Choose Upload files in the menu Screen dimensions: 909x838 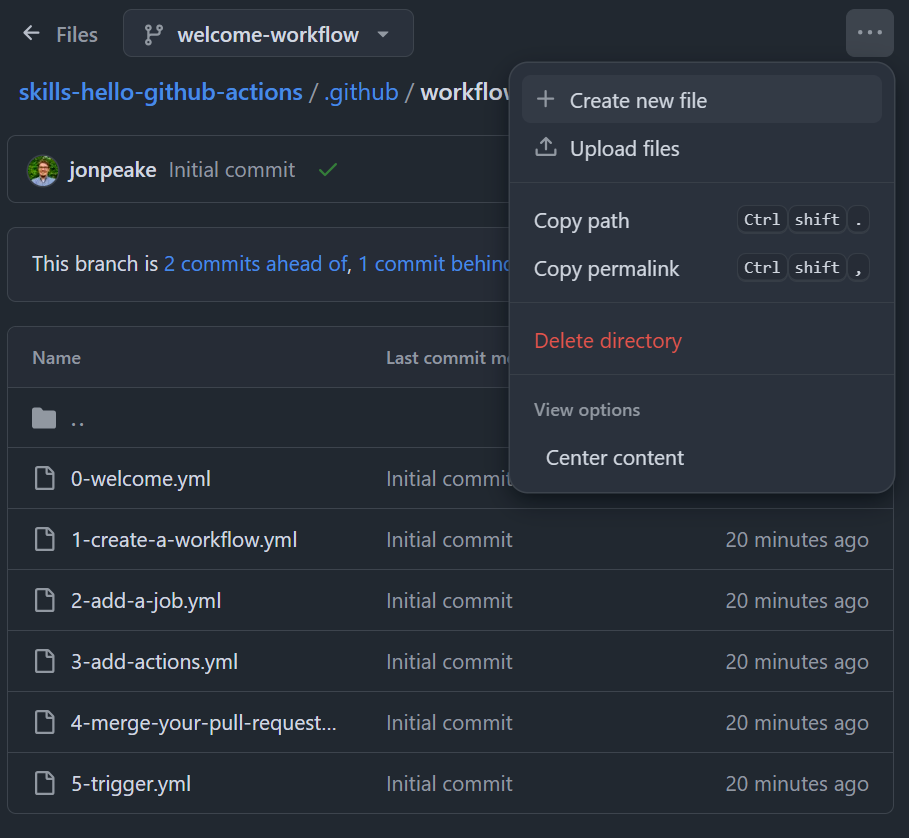pos(624,149)
